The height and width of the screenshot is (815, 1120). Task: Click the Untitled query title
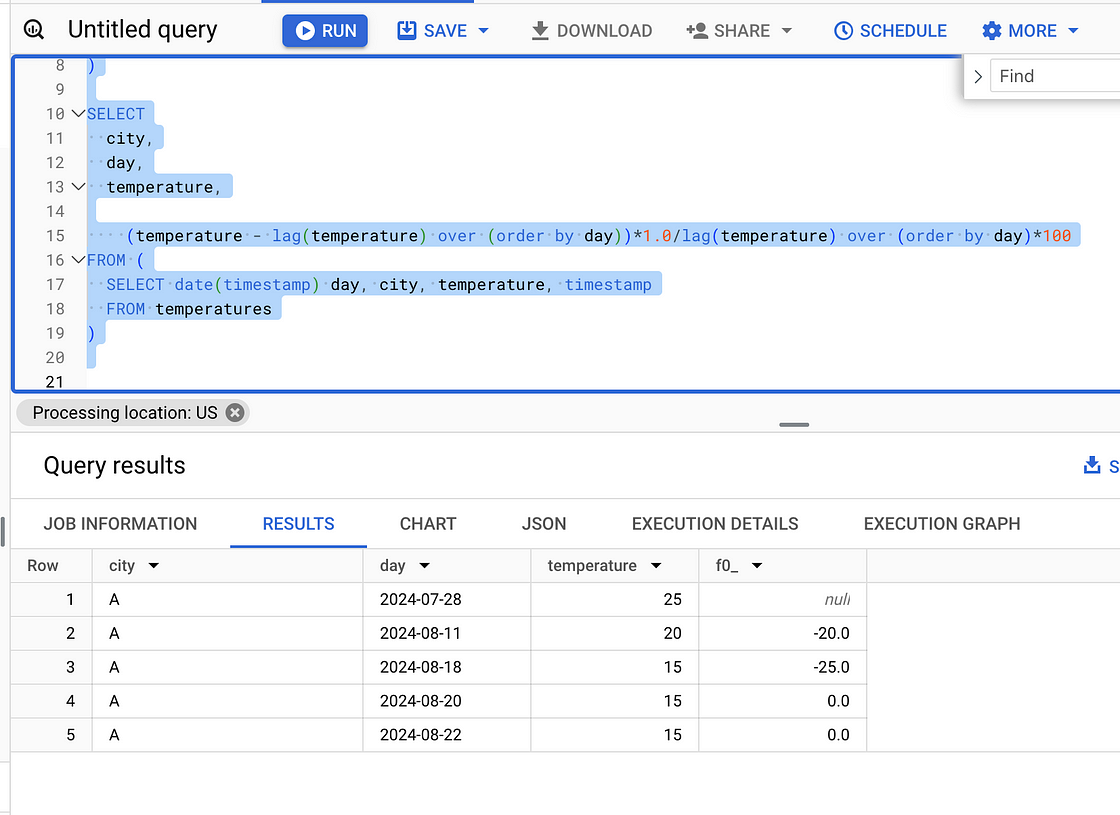142,29
